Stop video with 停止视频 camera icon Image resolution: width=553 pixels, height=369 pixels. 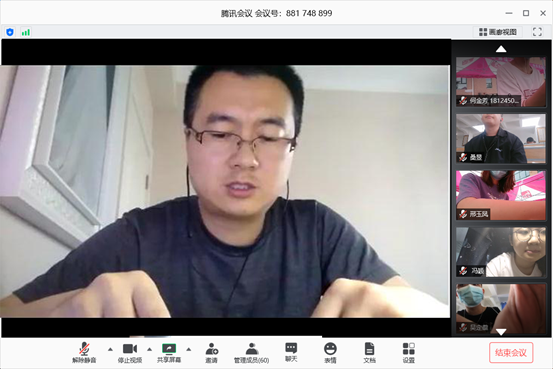(130, 352)
